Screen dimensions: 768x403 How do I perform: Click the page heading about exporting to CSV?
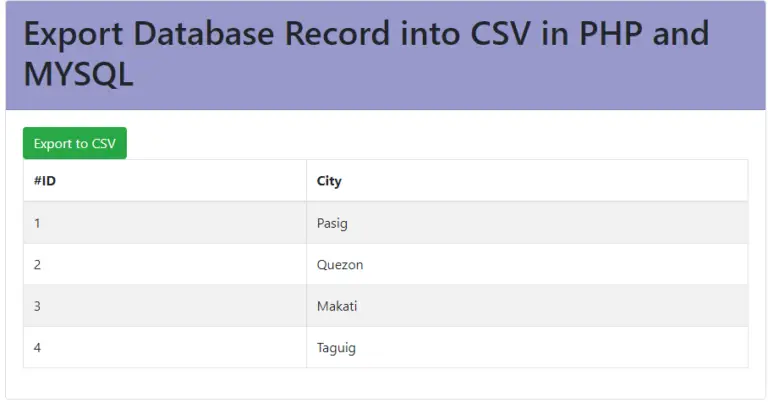[x=366, y=54]
